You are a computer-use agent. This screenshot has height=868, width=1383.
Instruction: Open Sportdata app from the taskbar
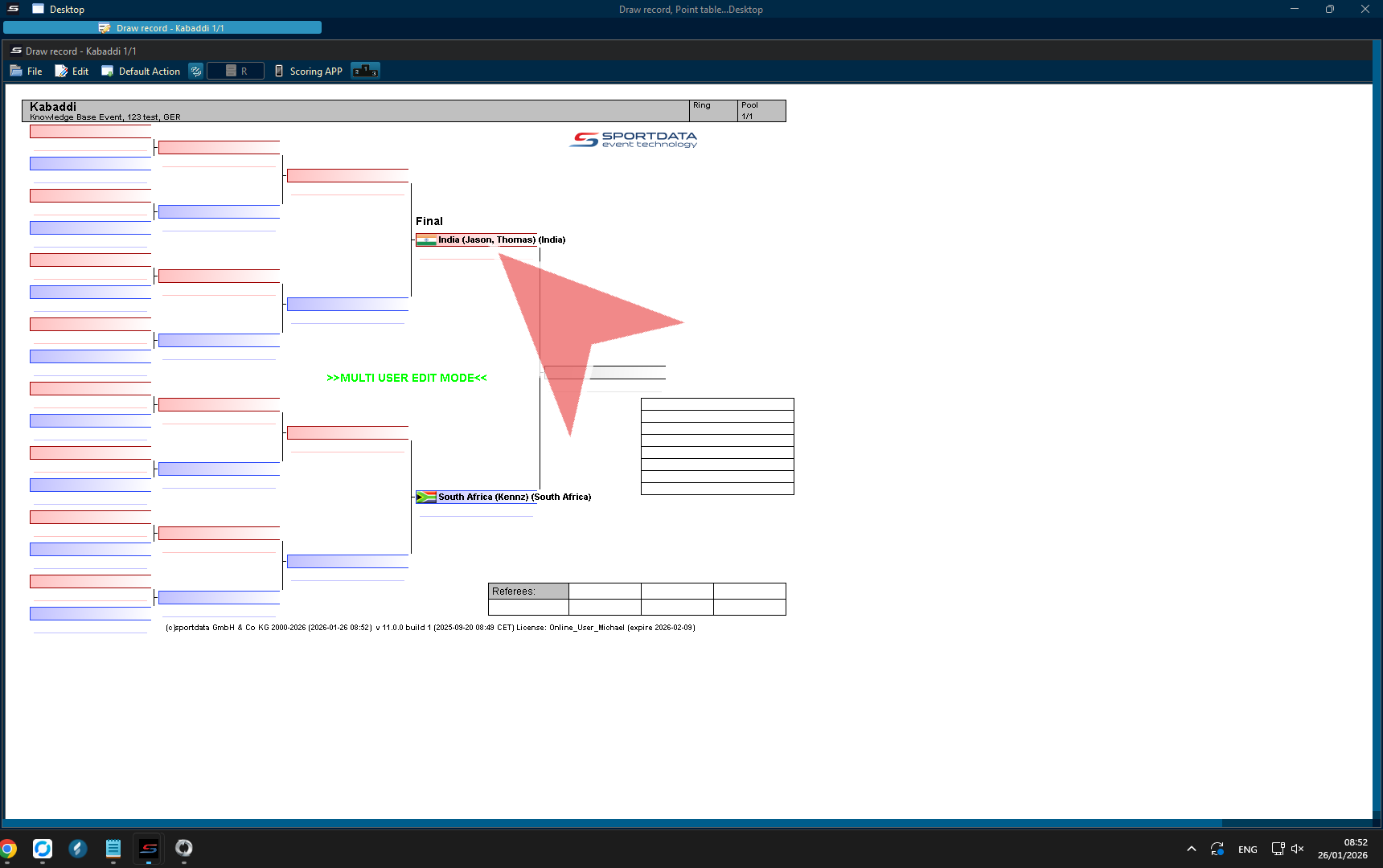[x=149, y=848]
